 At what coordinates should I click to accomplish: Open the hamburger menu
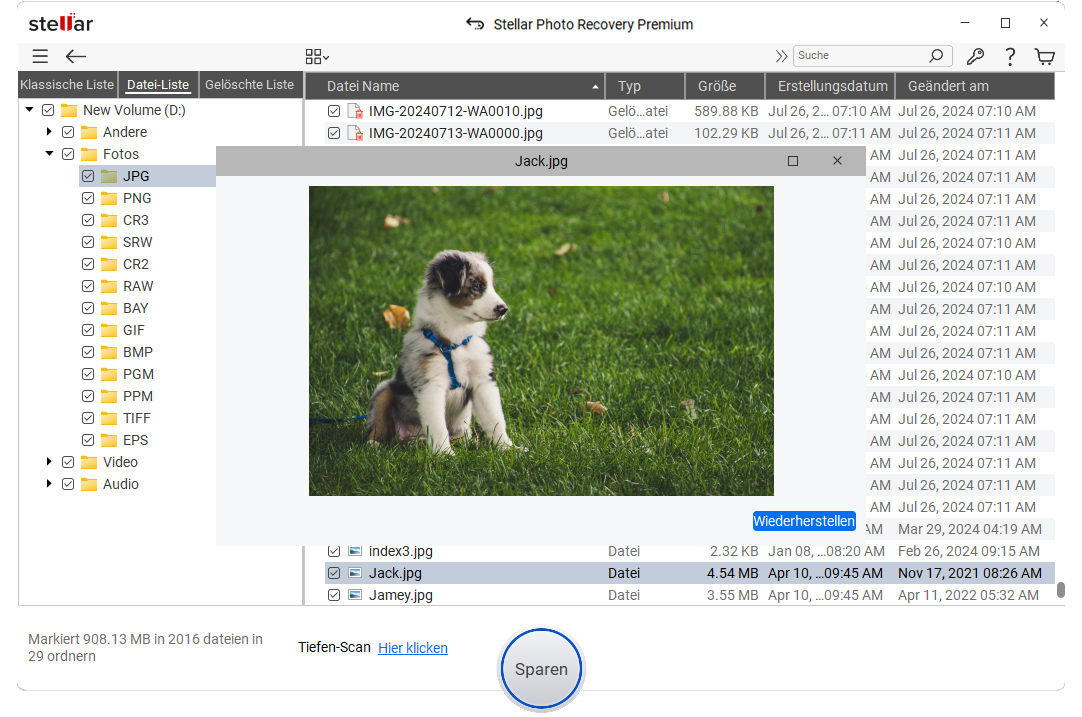[x=40, y=57]
